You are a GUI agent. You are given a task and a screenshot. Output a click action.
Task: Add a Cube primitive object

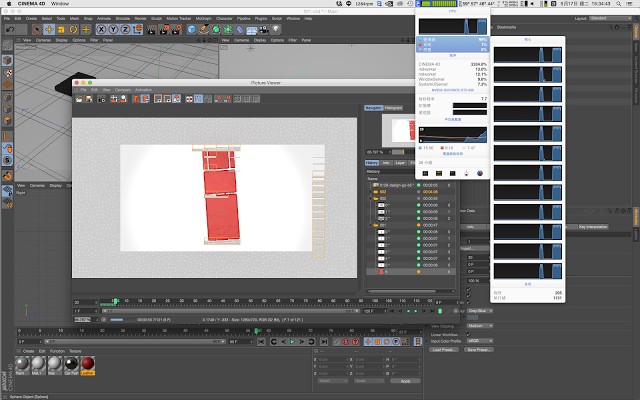[191, 29]
